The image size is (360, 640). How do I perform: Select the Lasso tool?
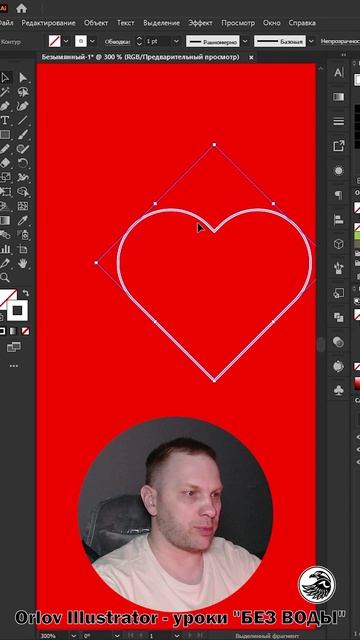coord(23,92)
